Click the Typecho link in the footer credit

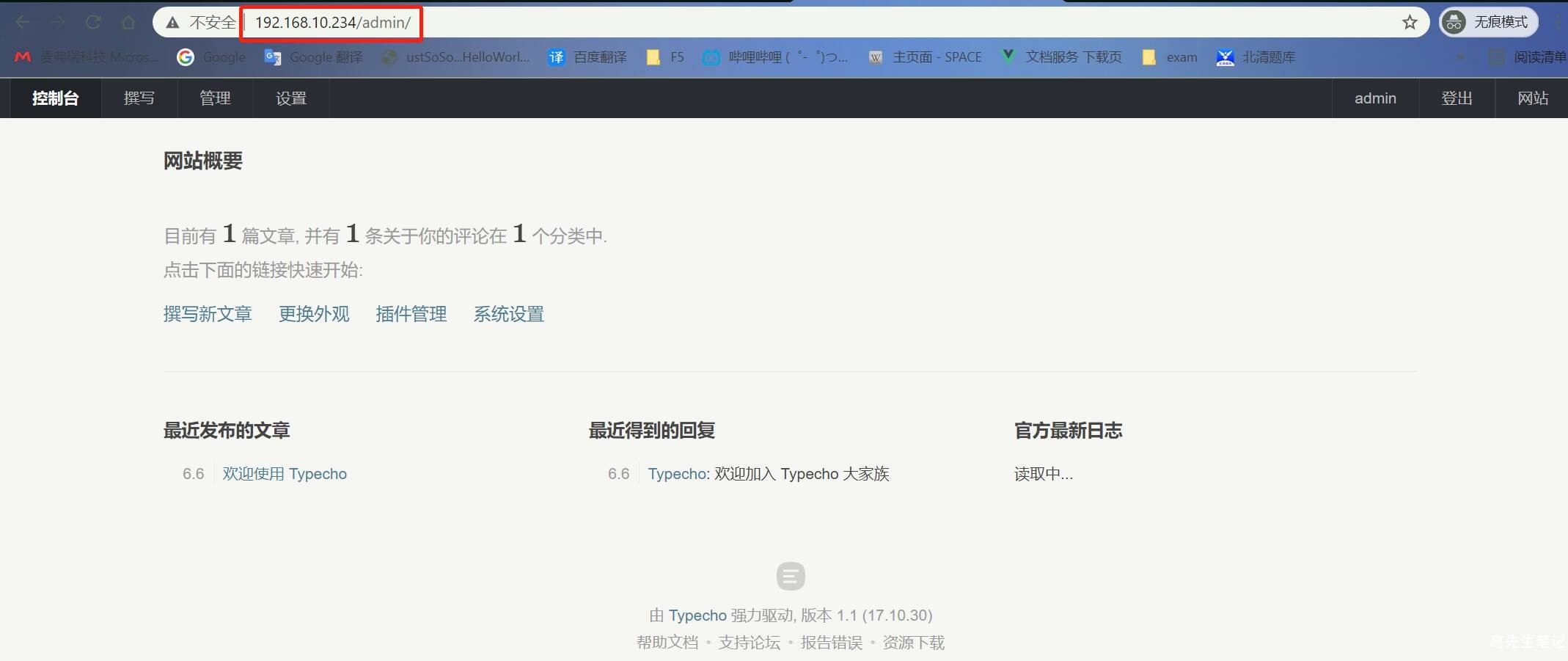(697, 616)
